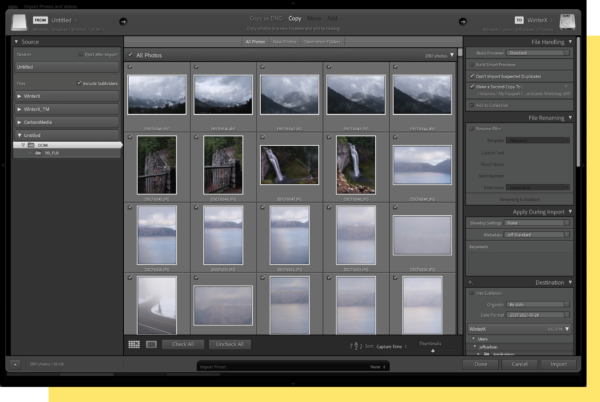The width and height of the screenshot is (600, 402).
Task: Collapse the Destination panel
Action: pos(570,283)
